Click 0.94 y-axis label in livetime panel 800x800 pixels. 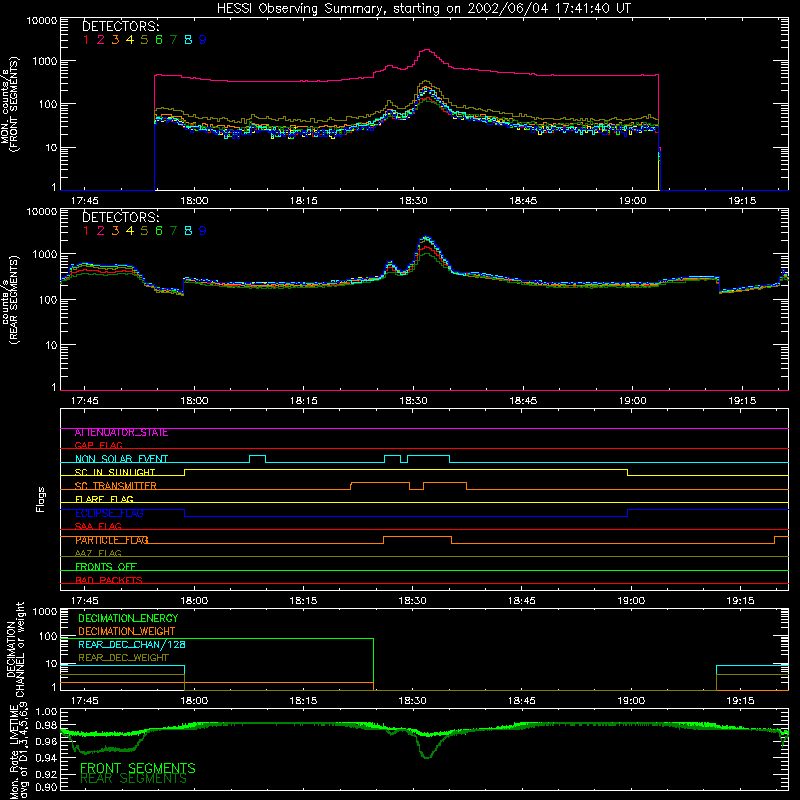(x=47, y=757)
